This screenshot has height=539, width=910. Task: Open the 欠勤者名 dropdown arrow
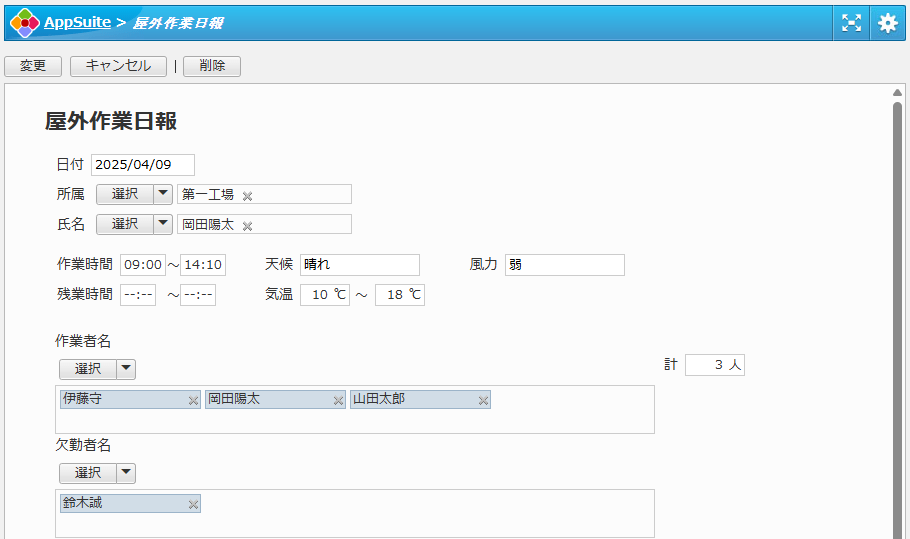[x=126, y=473]
